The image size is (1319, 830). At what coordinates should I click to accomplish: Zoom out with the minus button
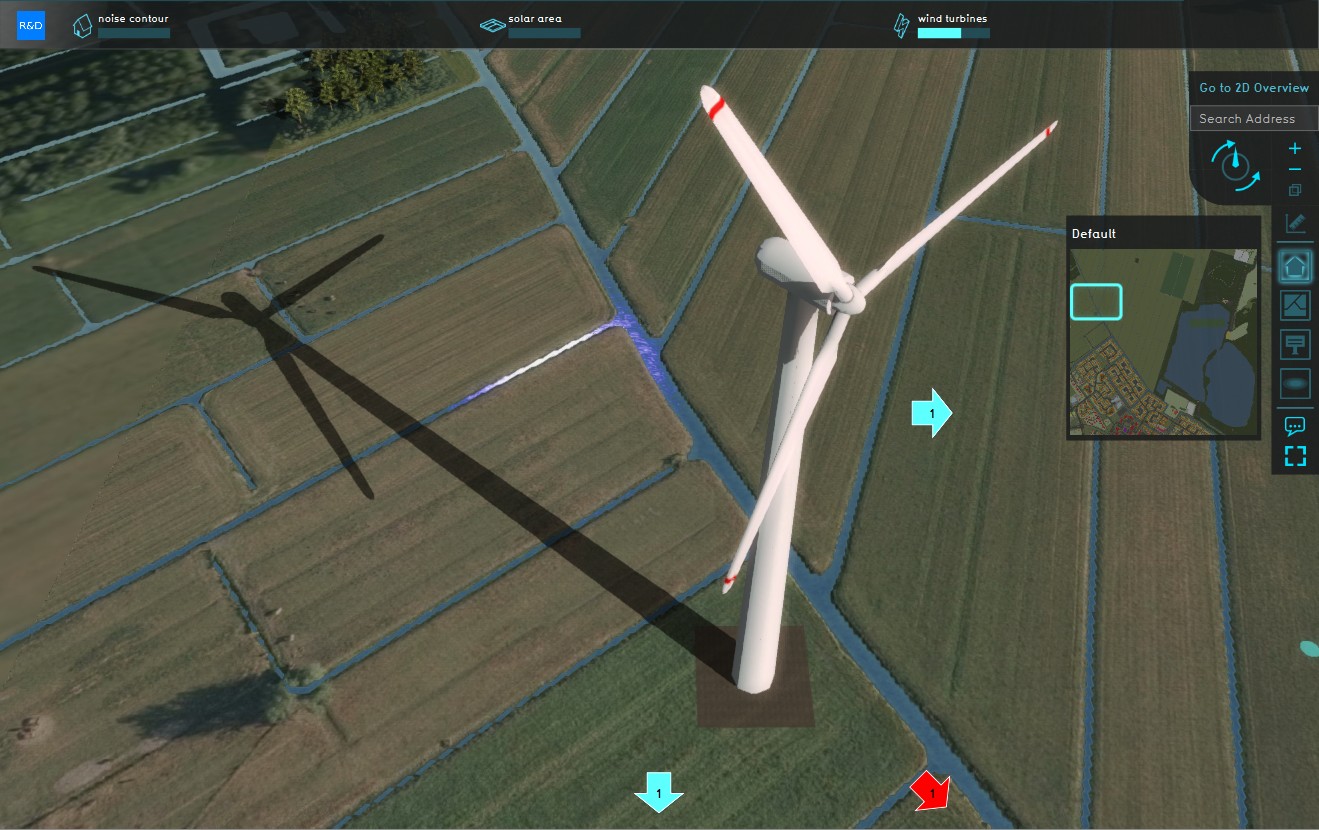[1295, 170]
